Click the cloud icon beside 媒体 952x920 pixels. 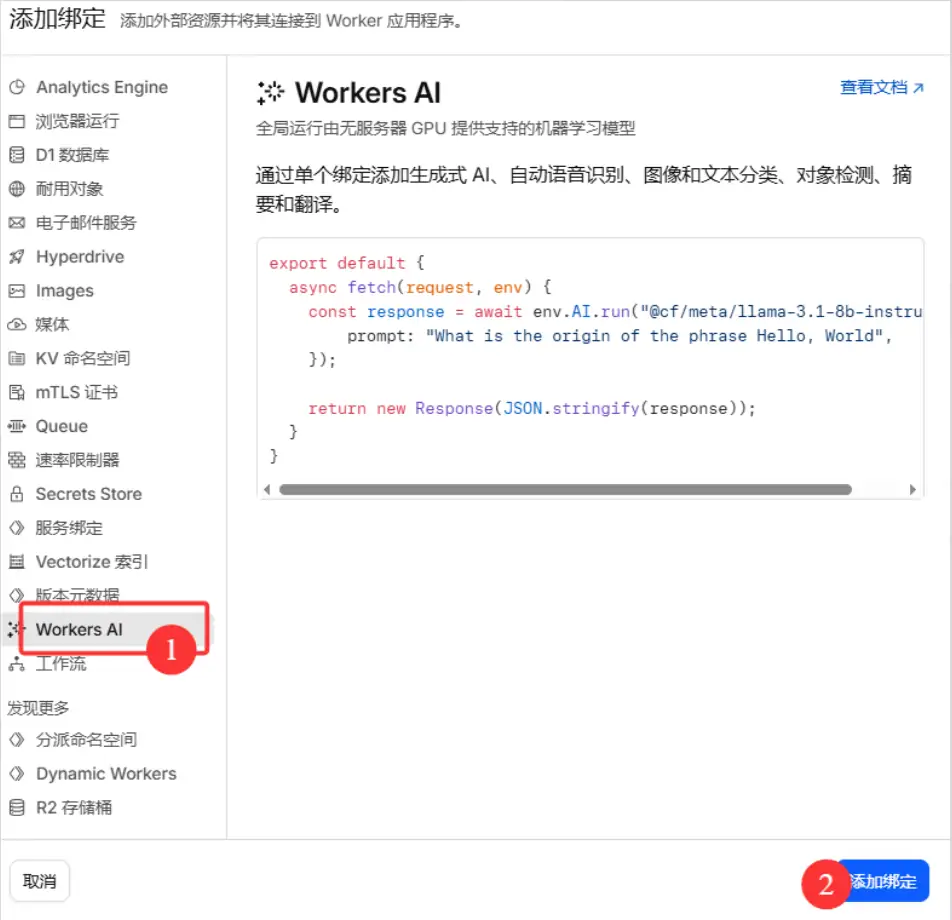coord(17,324)
